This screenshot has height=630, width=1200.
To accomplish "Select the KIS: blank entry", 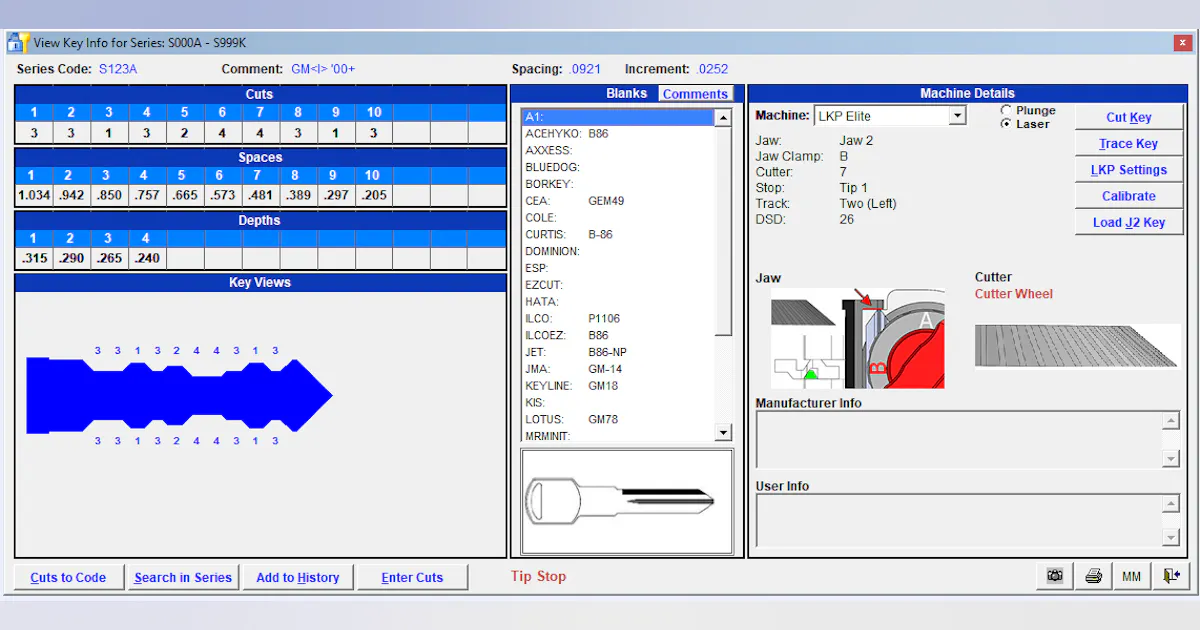I will (618, 402).
